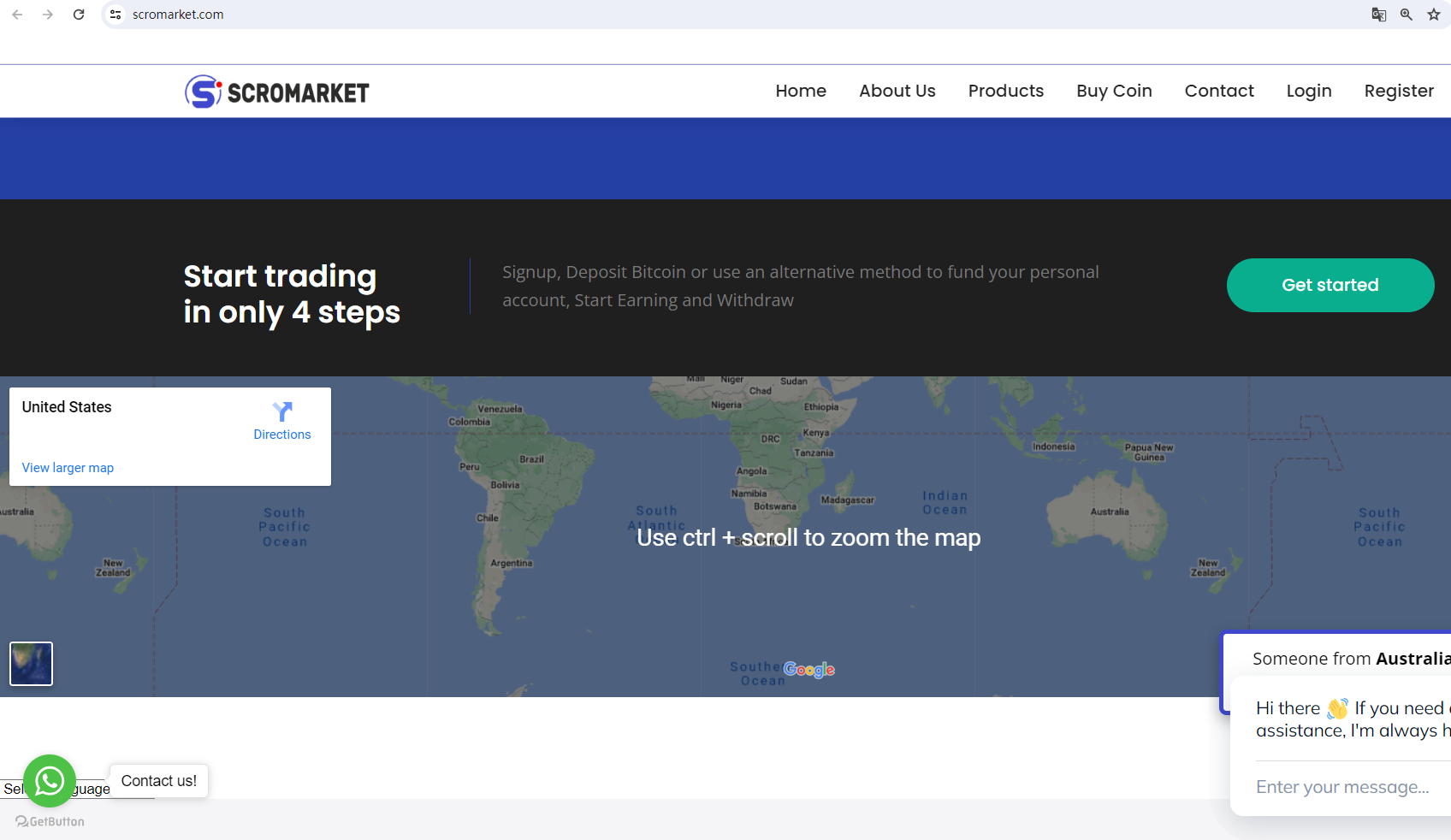Follow the View larger map link
1451x840 pixels.
point(68,468)
